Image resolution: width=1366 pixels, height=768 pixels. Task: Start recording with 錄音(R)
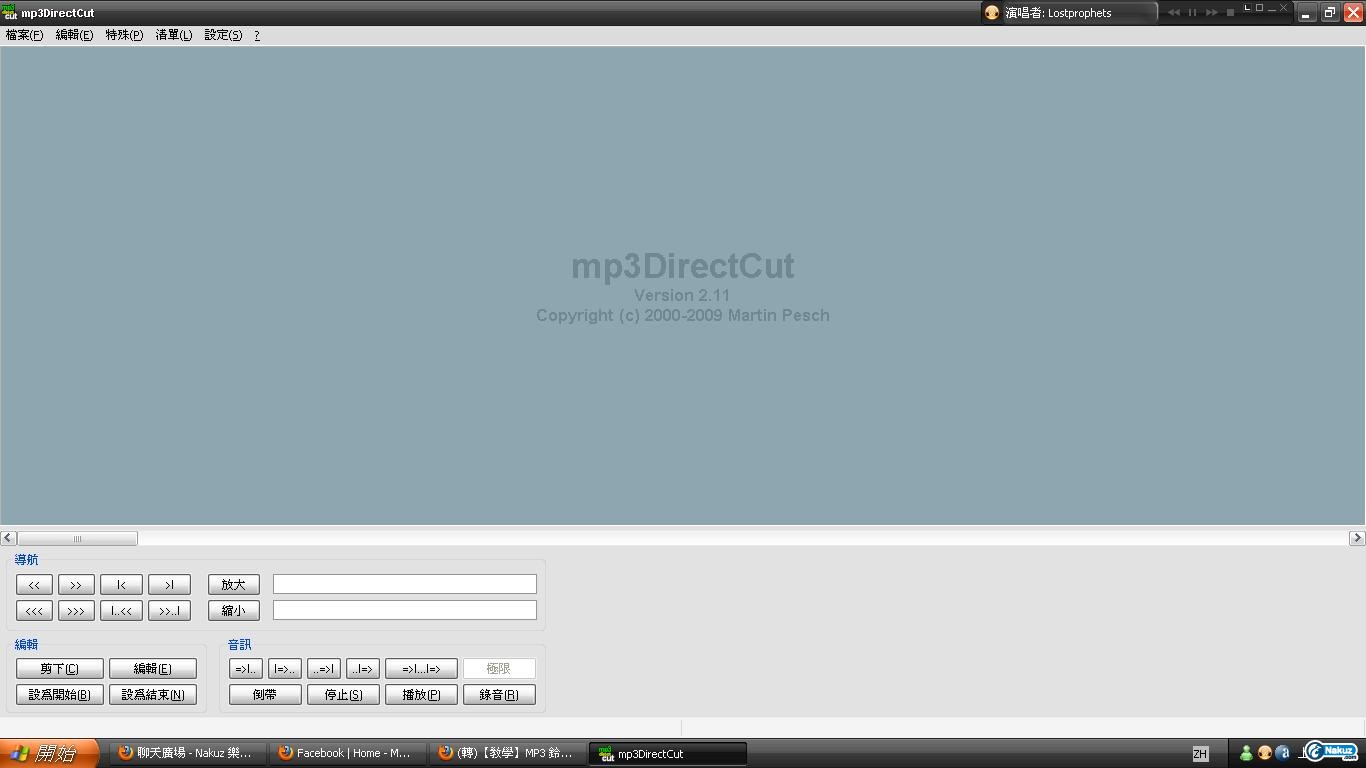pyautogui.click(x=499, y=695)
